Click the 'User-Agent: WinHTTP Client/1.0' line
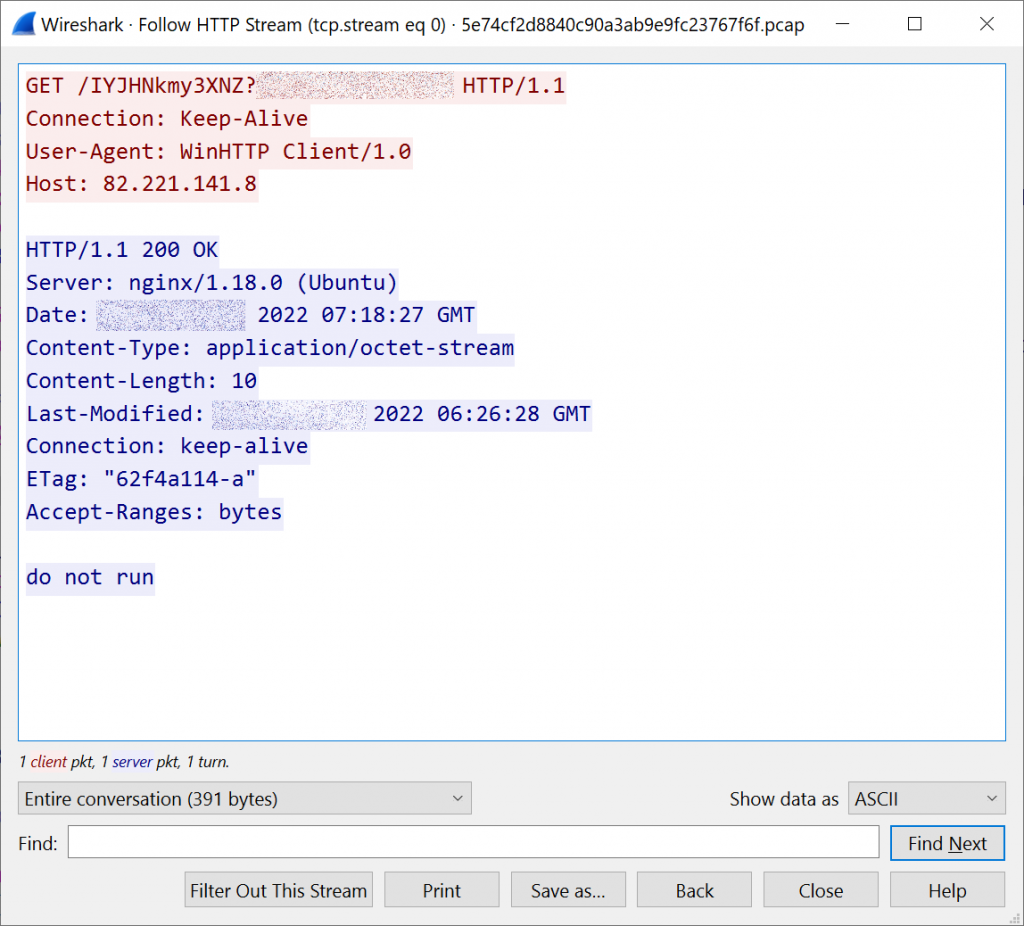This screenshot has width=1024, height=926. click(x=218, y=152)
